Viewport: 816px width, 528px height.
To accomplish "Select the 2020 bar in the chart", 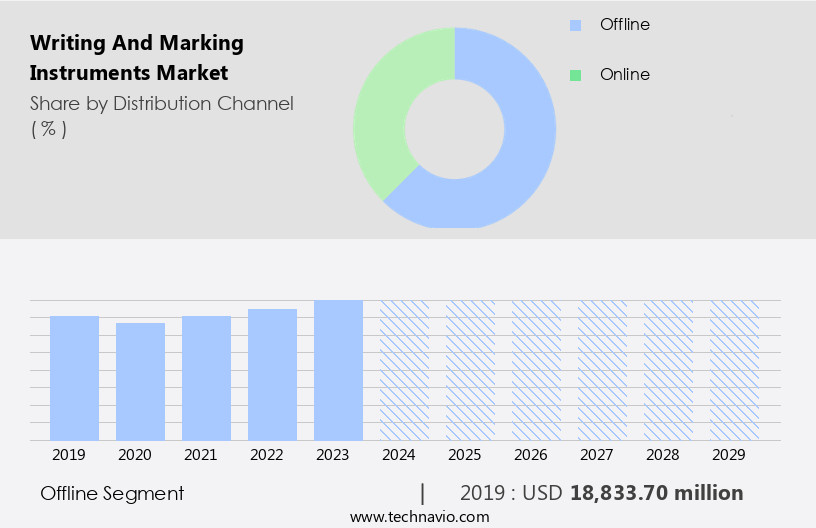I will [x=140, y=381].
